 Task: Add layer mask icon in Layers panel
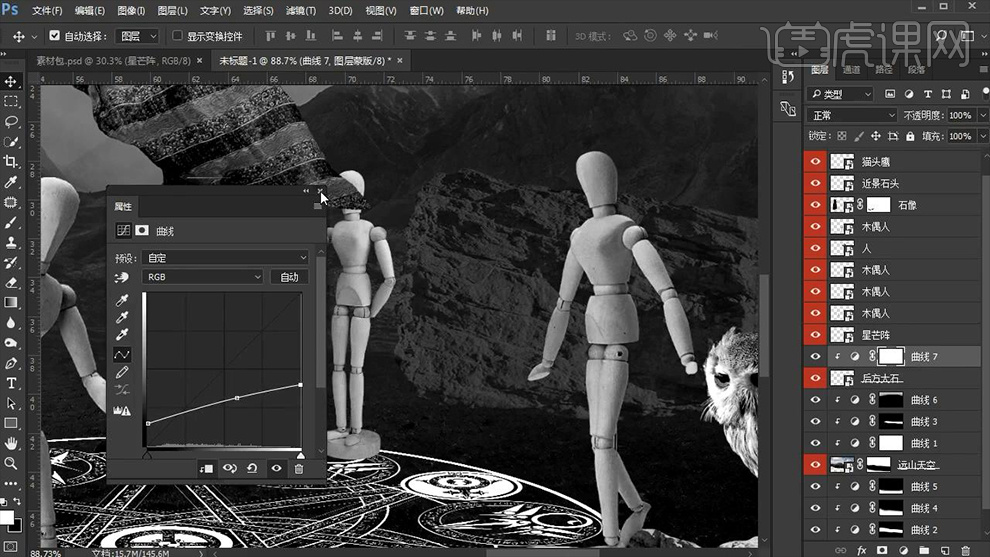tap(882, 550)
